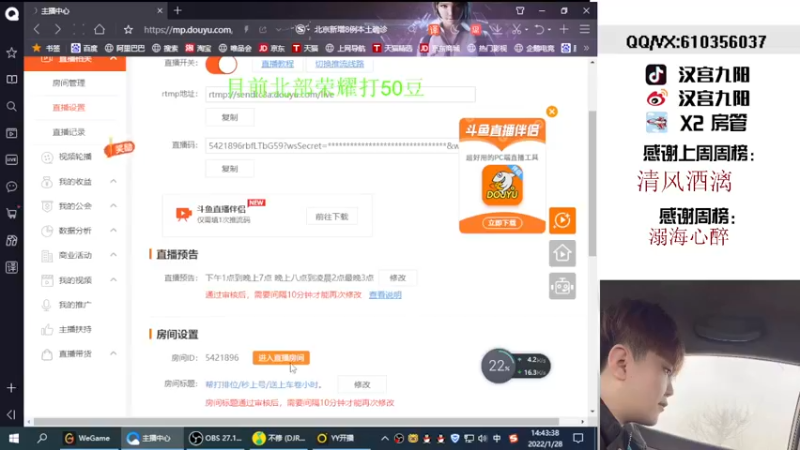
Task: Toggle the 直播开关 live switch
Action: [221, 65]
